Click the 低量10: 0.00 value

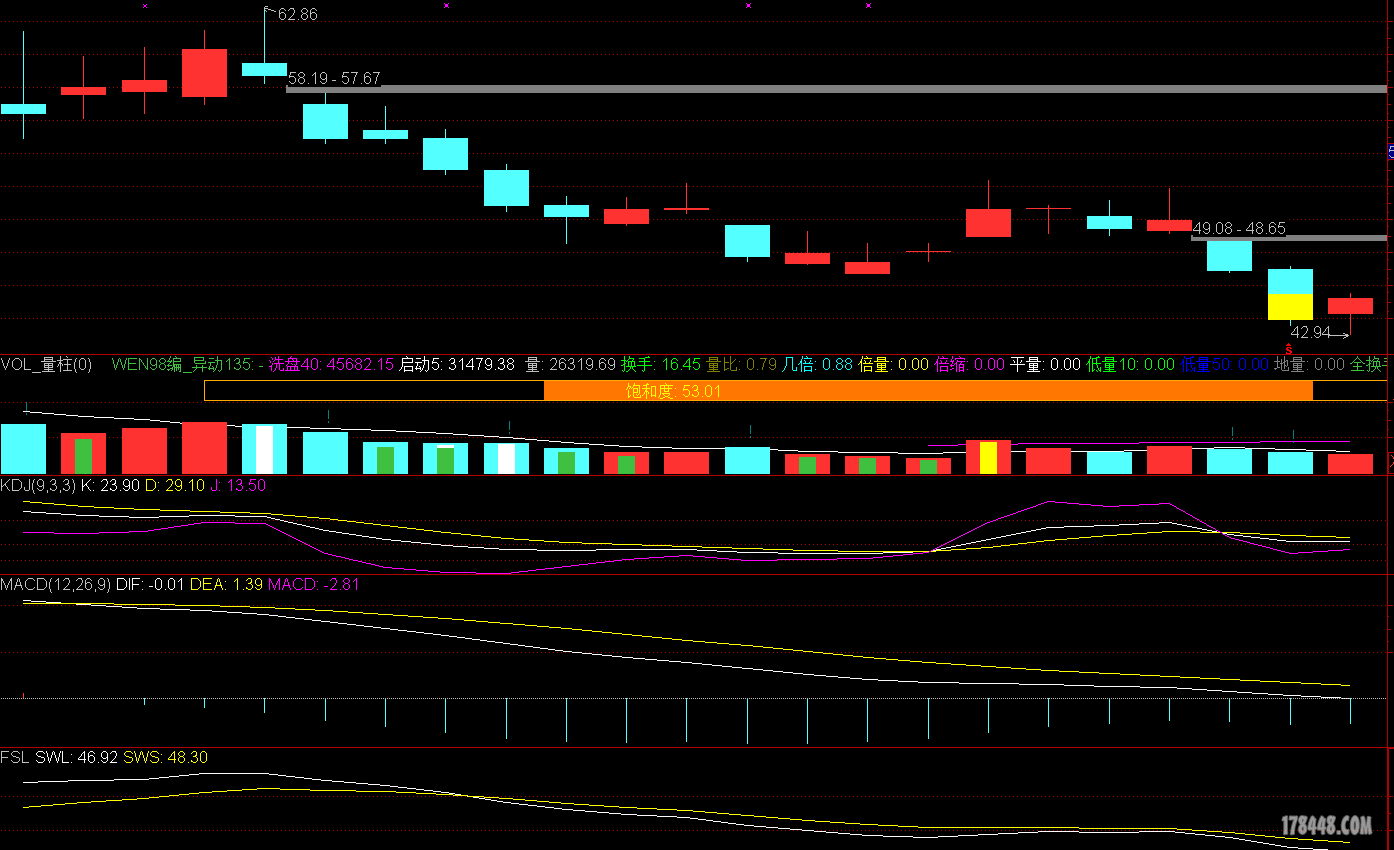pos(1130,365)
